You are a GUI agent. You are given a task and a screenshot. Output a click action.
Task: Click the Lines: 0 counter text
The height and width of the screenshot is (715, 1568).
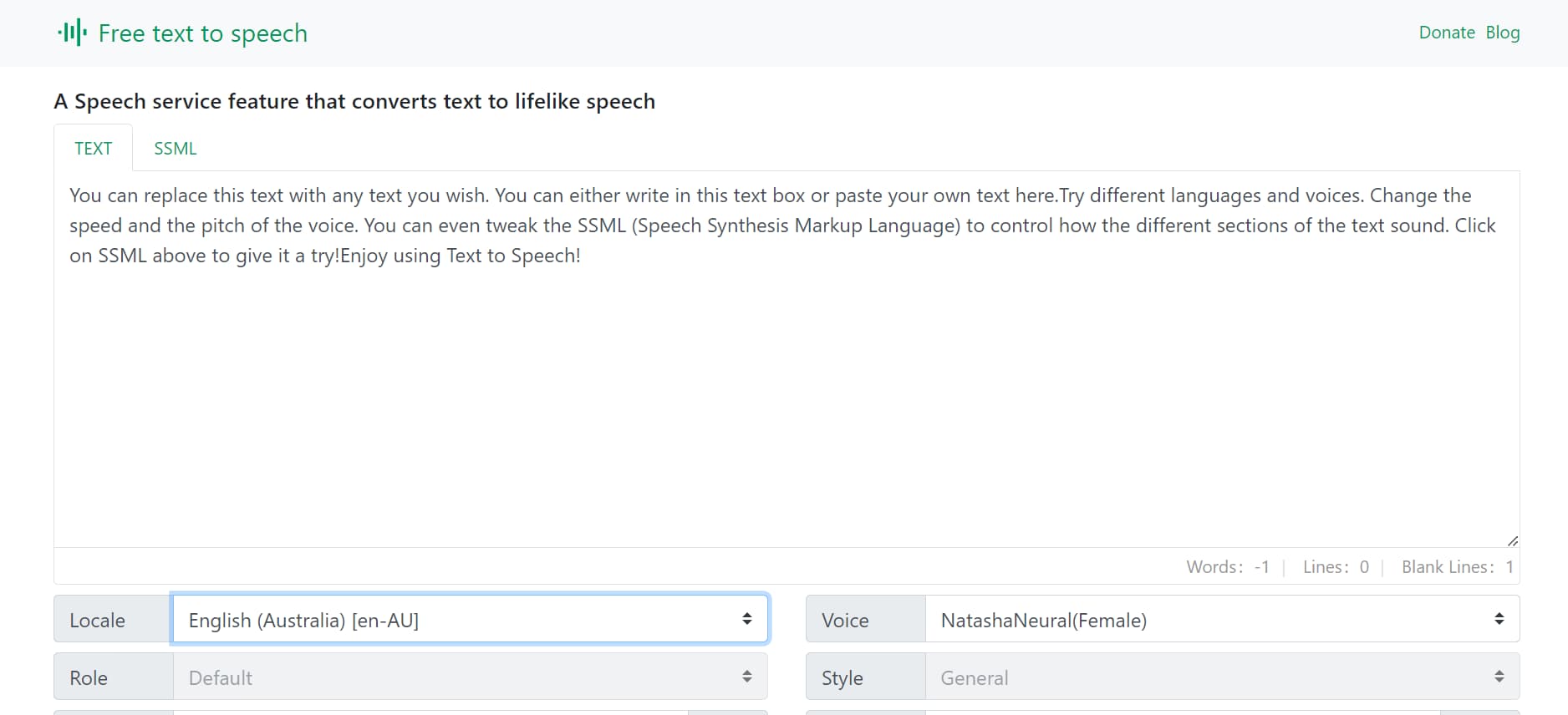click(1336, 567)
